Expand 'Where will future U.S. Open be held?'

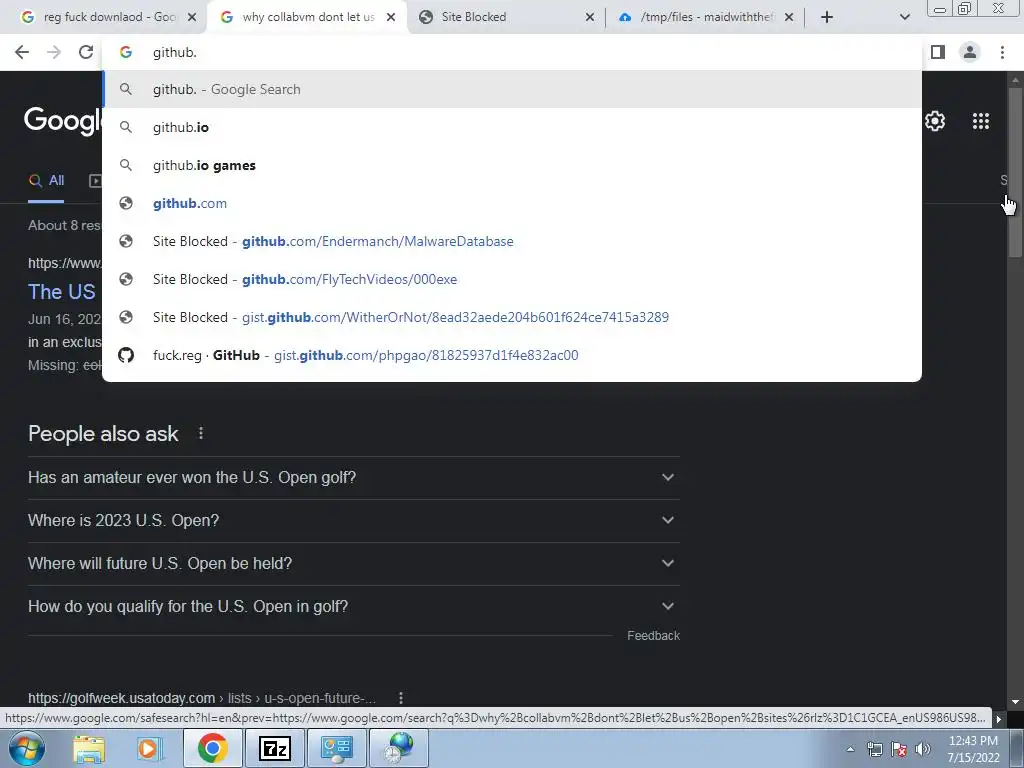click(353, 564)
